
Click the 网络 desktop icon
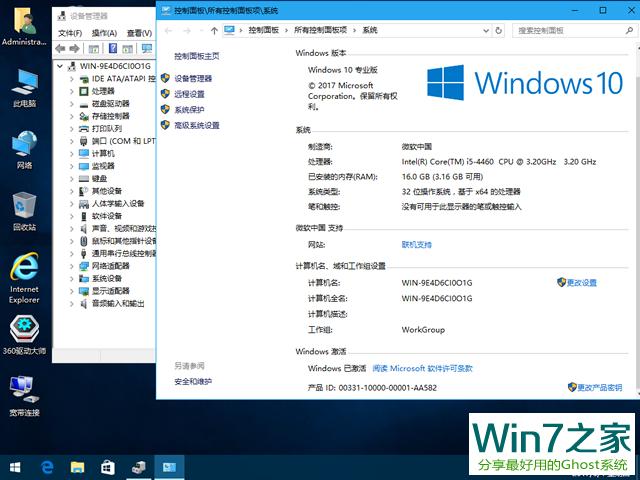click(x=24, y=150)
